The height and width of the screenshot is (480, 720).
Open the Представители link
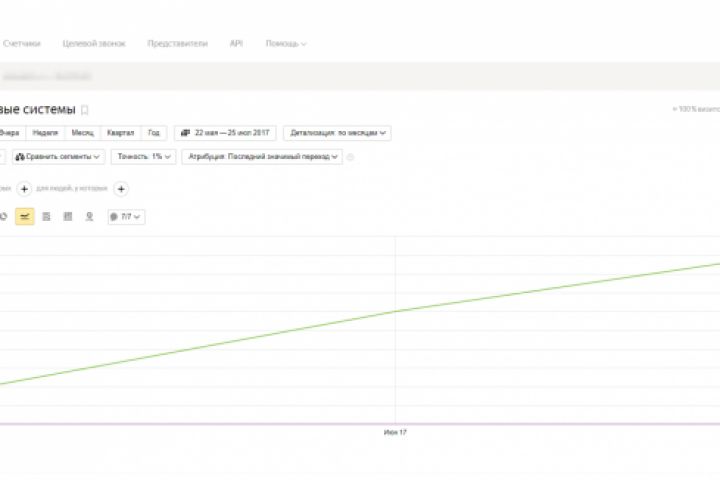coord(177,44)
